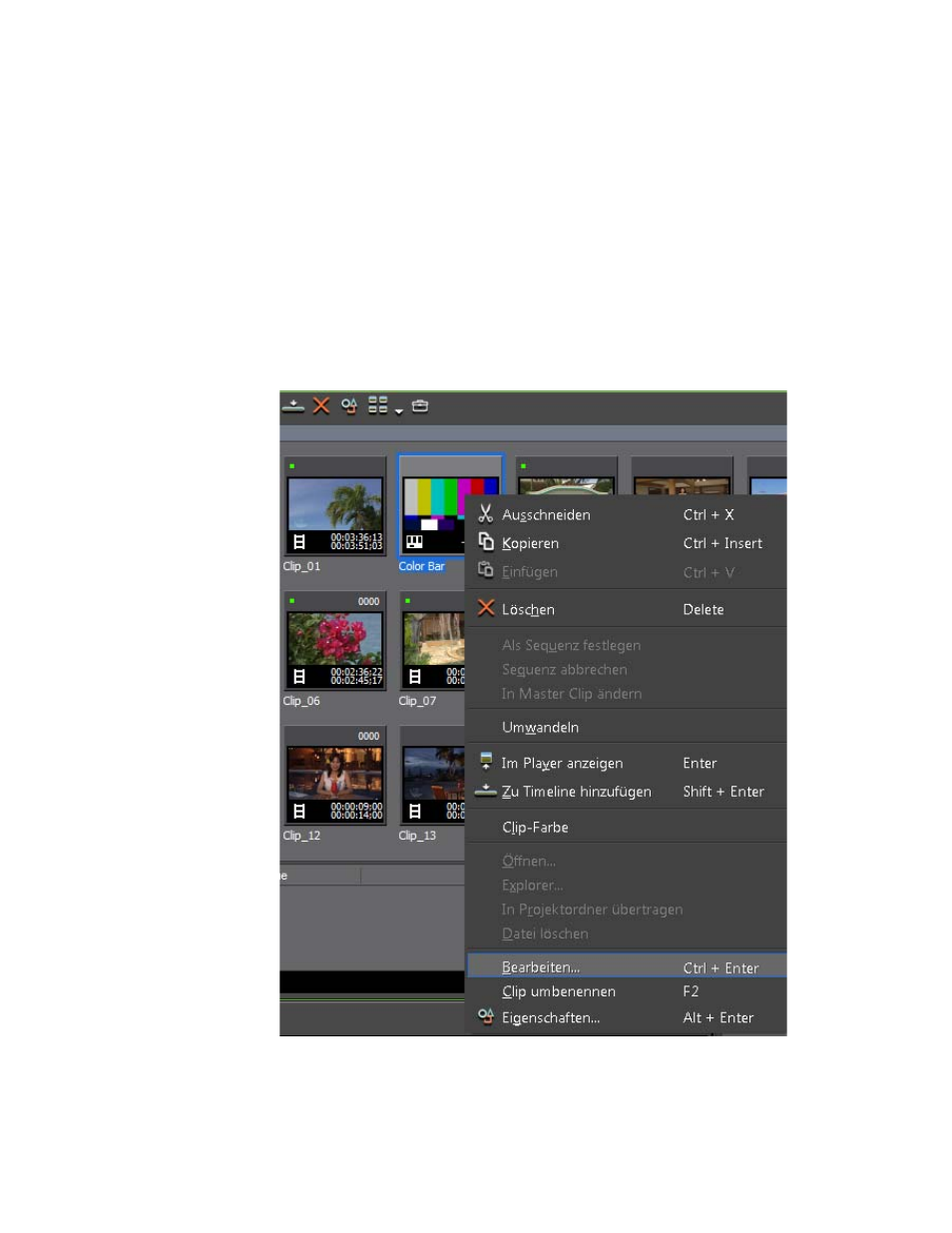This screenshot has height=1233, width=952.
Task: Click the tools briefcase toolbar icon
Action: point(420,405)
